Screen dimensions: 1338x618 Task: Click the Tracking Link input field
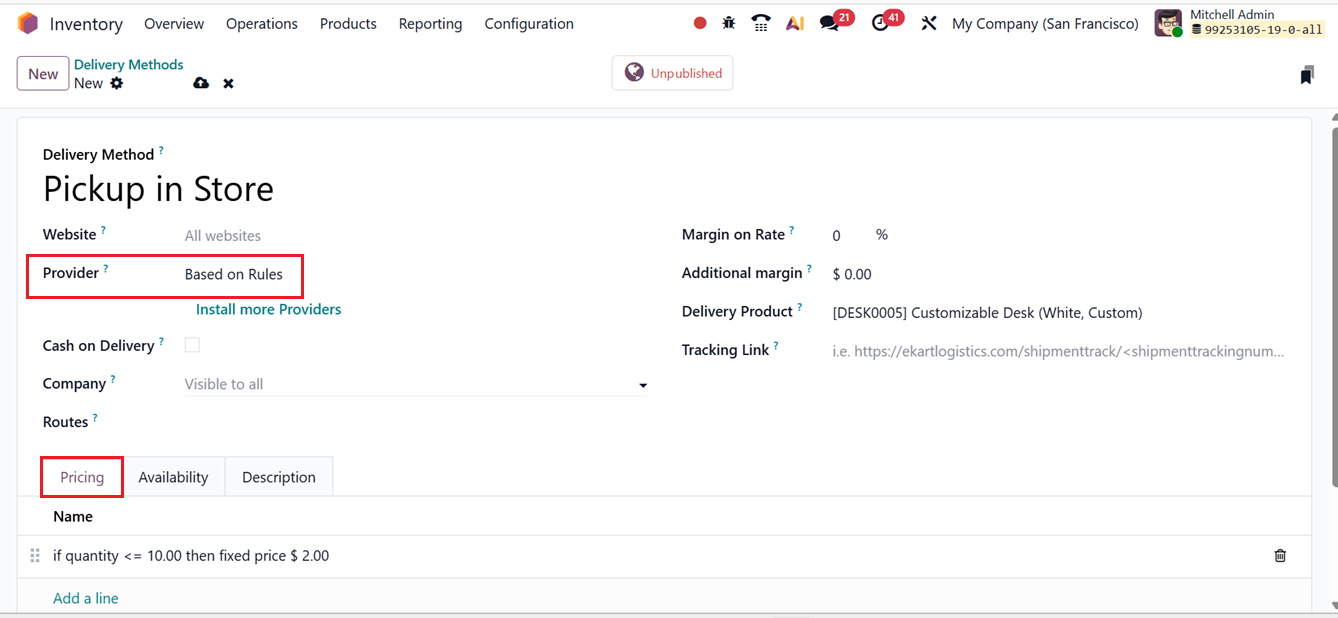click(x=1058, y=351)
